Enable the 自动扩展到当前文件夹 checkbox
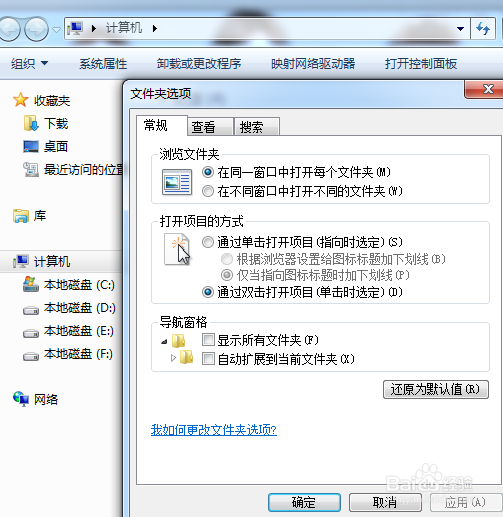The width and height of the screenshot is (503, 517). pyautogui.click(x=208, y=359)
